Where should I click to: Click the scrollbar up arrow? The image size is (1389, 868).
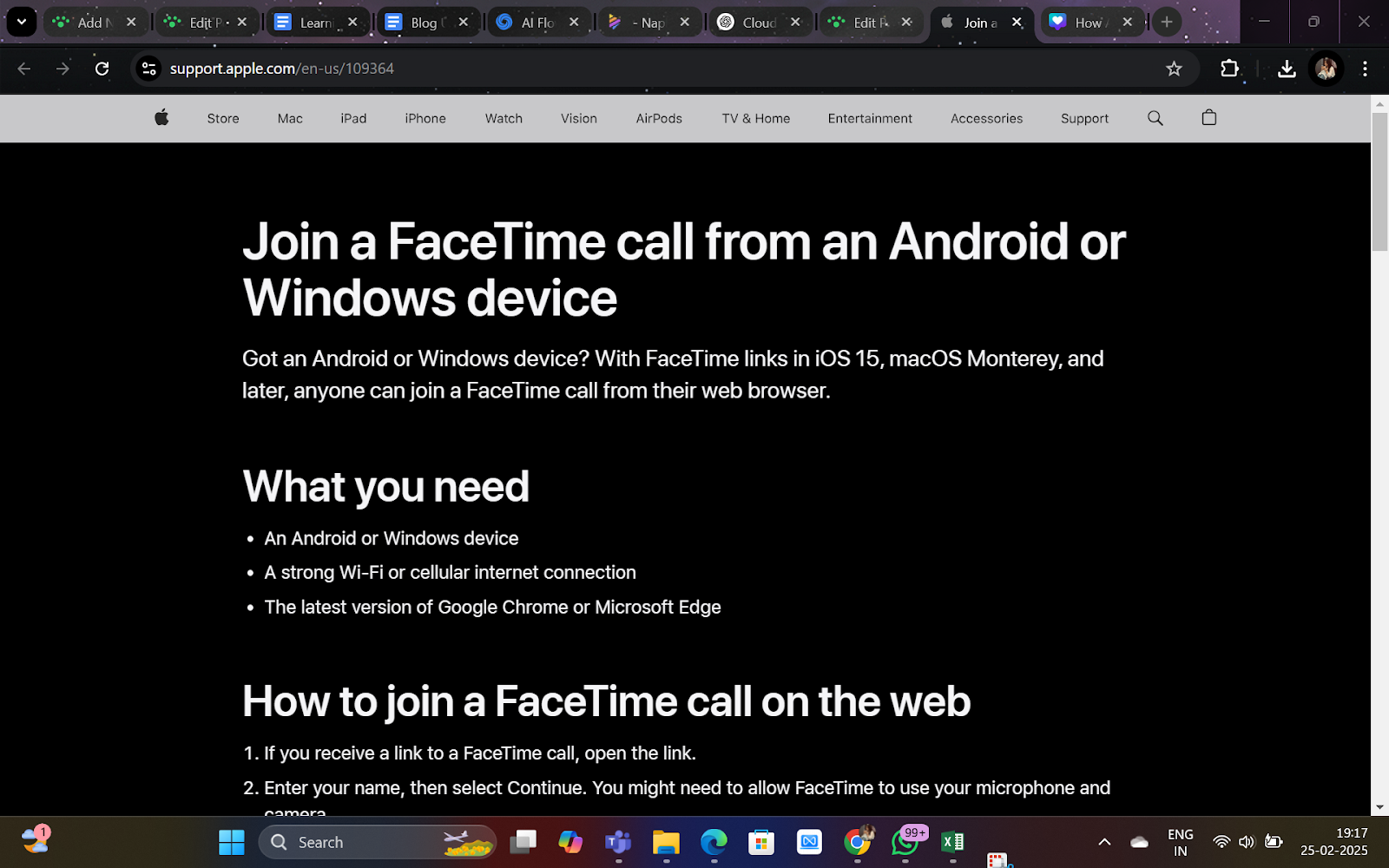(x=1379, y=103)
